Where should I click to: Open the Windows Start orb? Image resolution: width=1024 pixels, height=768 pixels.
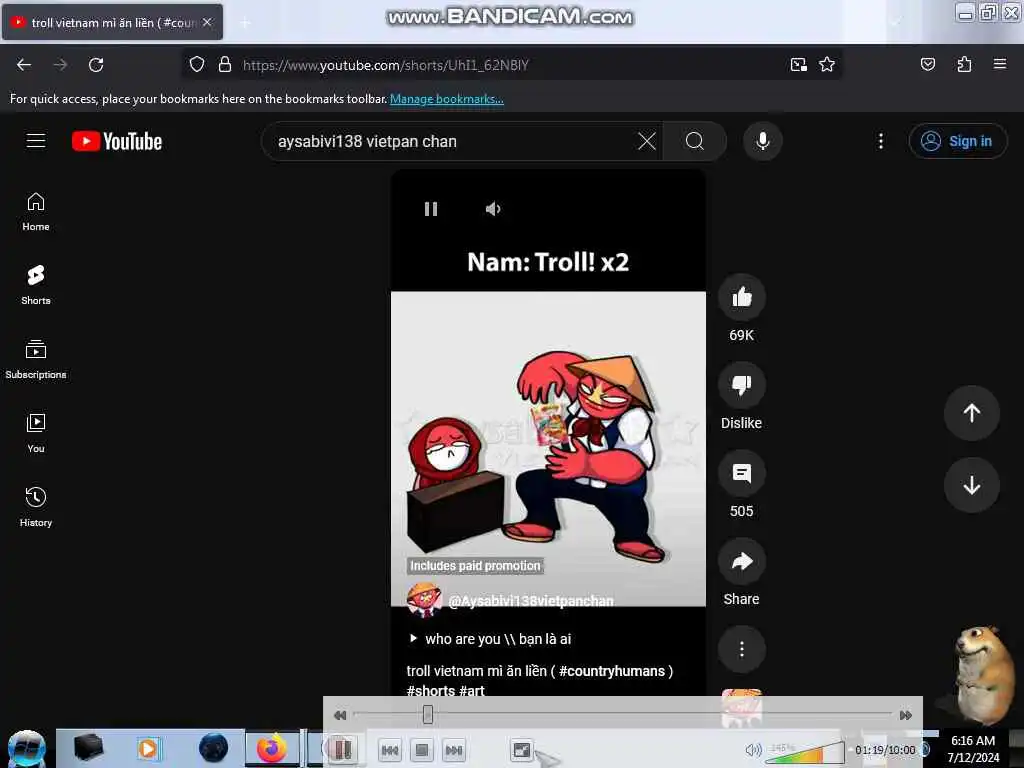click(27, 749)
